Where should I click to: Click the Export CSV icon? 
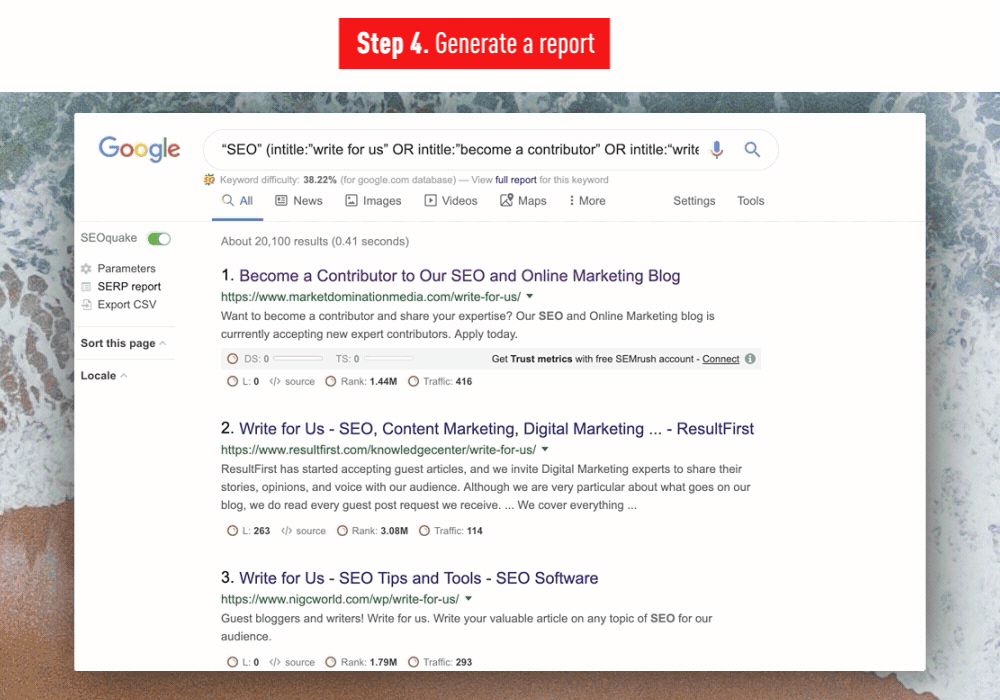(87, 305)
